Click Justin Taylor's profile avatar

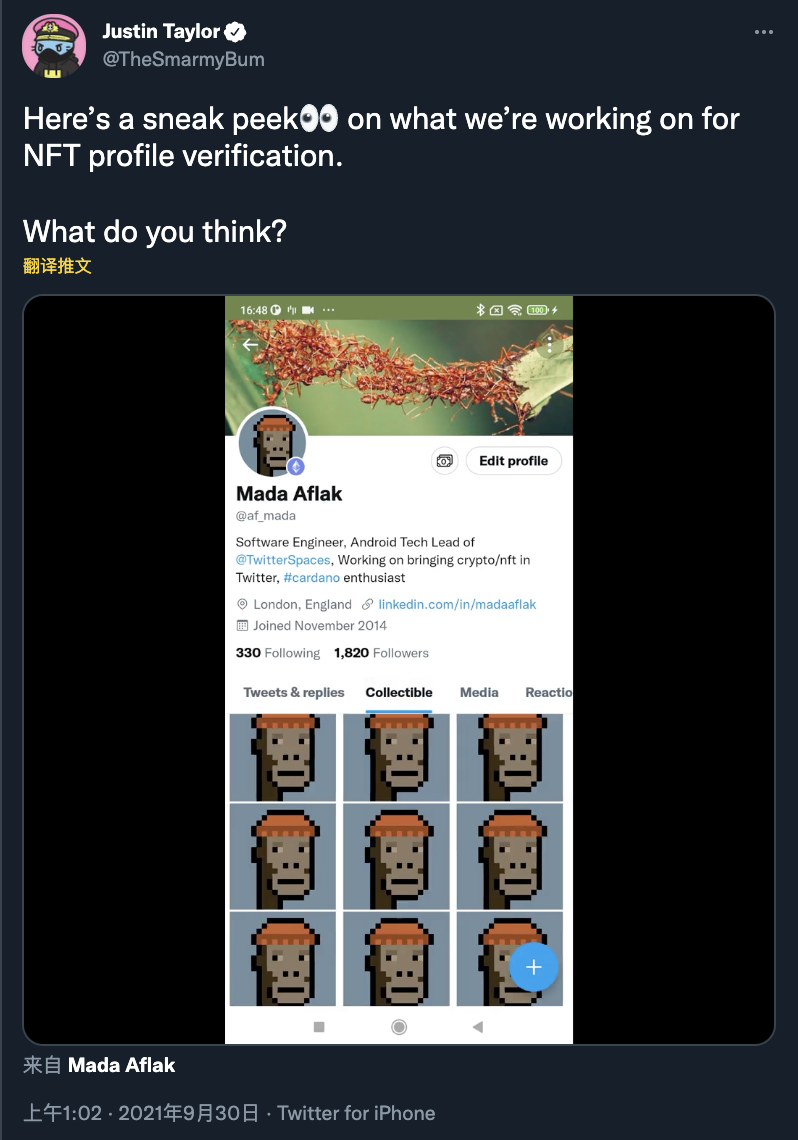coord(54,46)
